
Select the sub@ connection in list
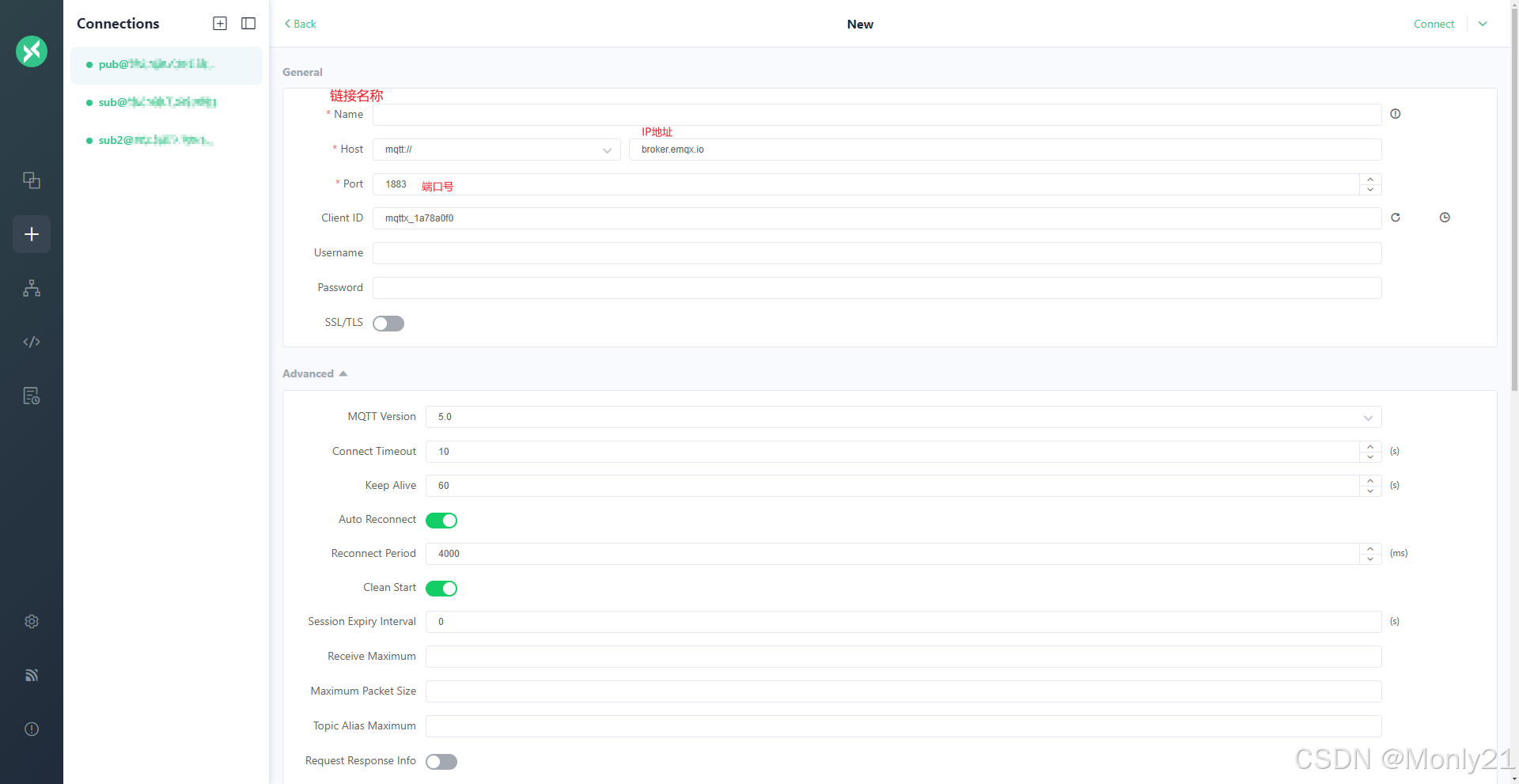(166, 103)
